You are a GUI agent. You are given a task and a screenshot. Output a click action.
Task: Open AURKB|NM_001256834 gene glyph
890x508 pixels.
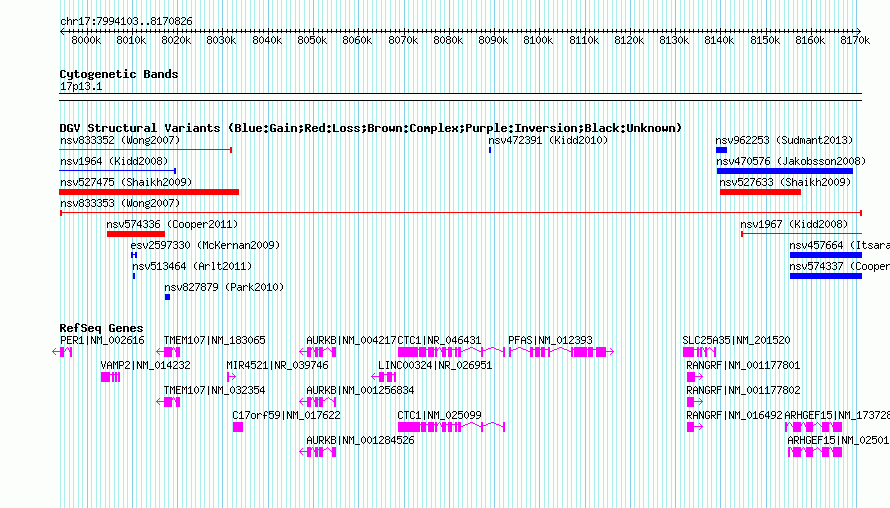coord(318,402)
